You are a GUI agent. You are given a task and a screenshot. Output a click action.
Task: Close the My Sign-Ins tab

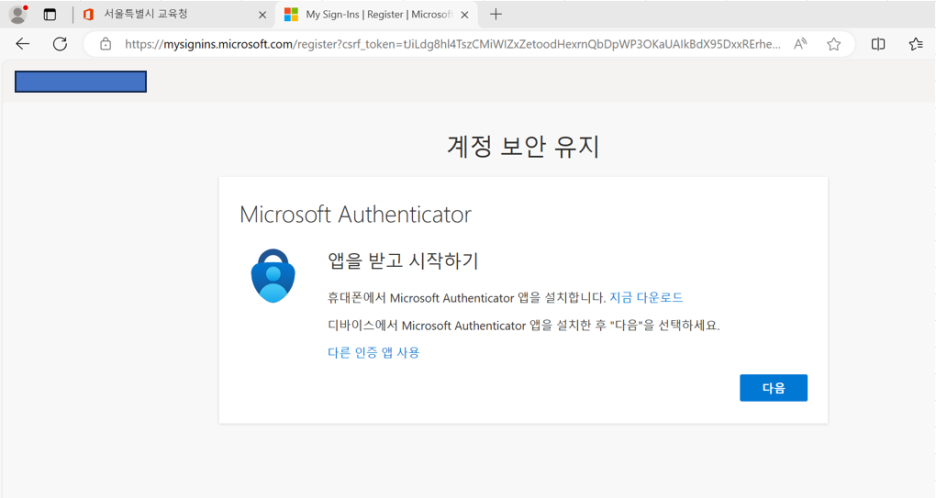point(464,15)
